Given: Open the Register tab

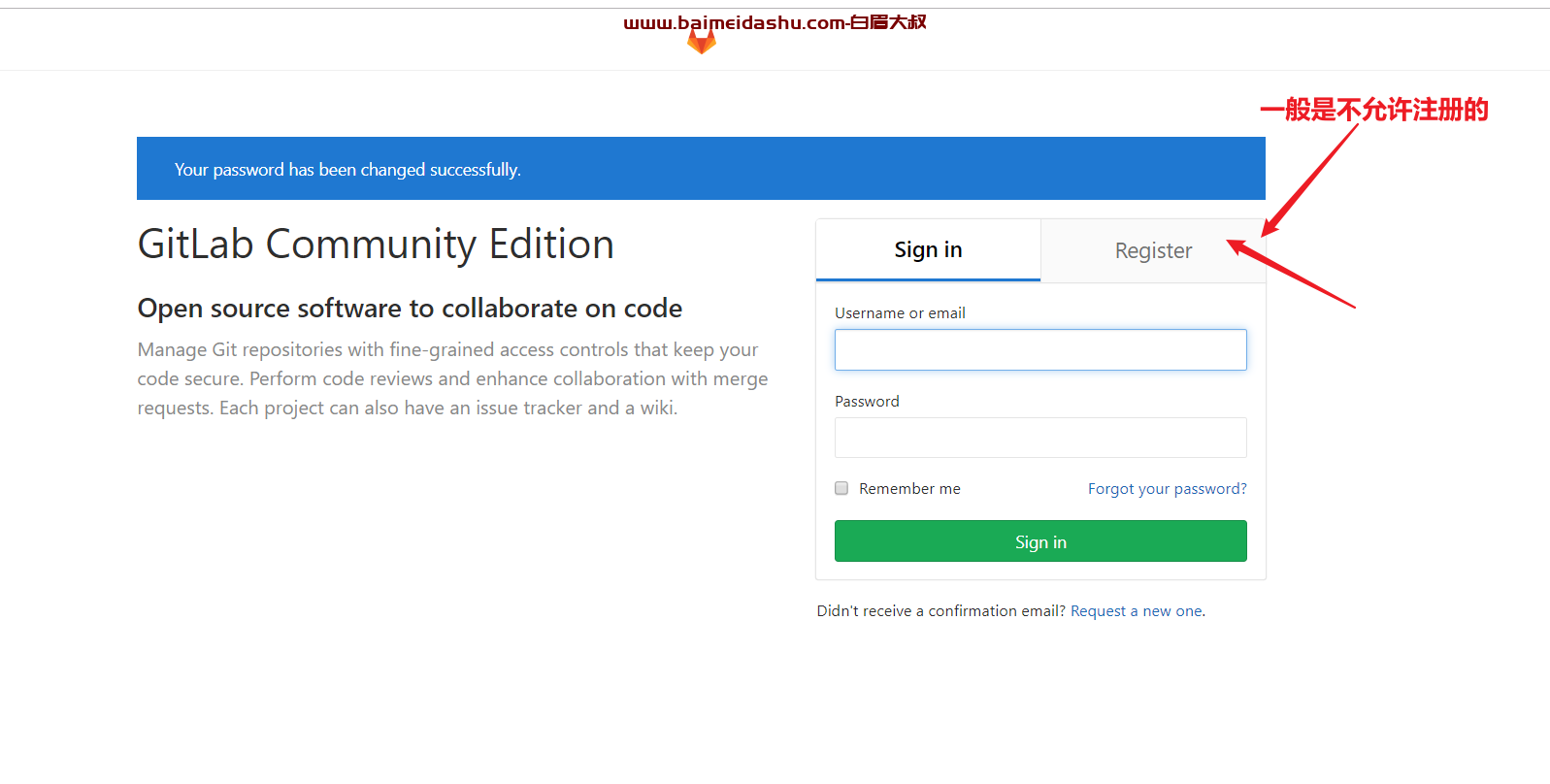Looking at the screenshot, I should point(1153,251).
